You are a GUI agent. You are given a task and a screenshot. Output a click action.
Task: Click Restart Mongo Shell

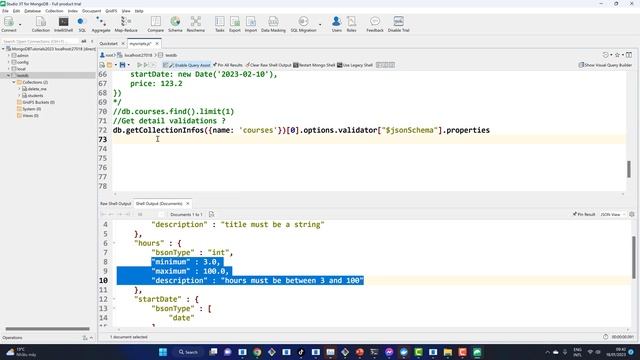click(x=314, y=65)
